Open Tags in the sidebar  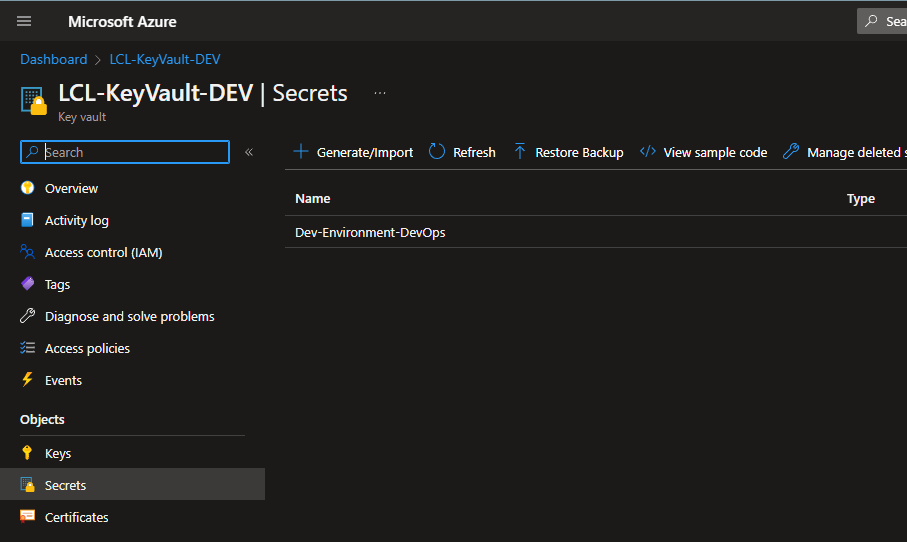point(57,285)
